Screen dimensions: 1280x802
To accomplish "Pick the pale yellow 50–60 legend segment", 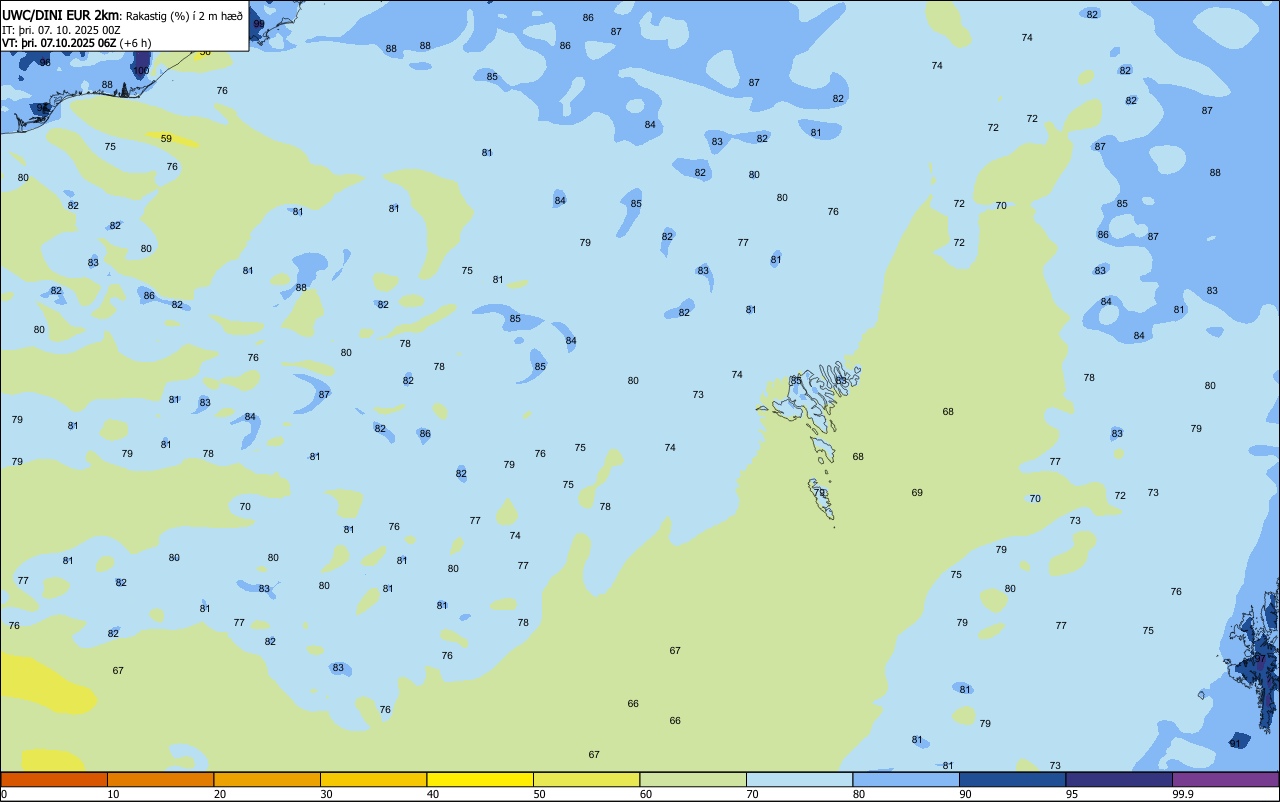I will pos(586,779).
